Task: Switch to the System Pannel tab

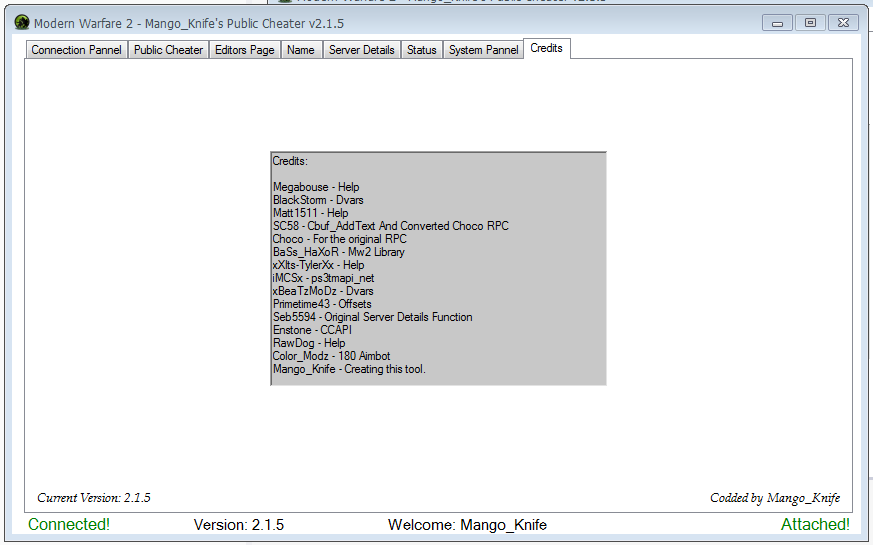Action: (483, 50)
